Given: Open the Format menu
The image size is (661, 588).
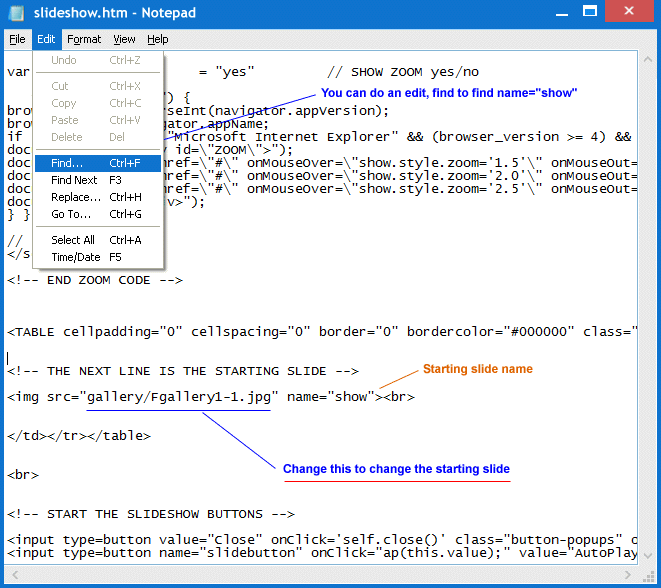Looking at the screenshot, I should [x=84, y=39].
